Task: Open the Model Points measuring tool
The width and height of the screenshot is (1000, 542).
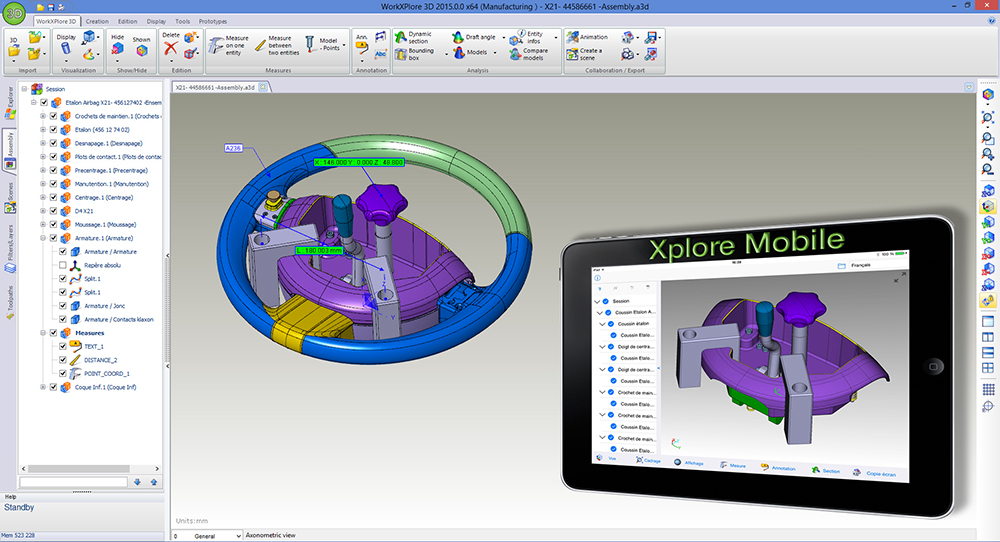Action: 323,44
